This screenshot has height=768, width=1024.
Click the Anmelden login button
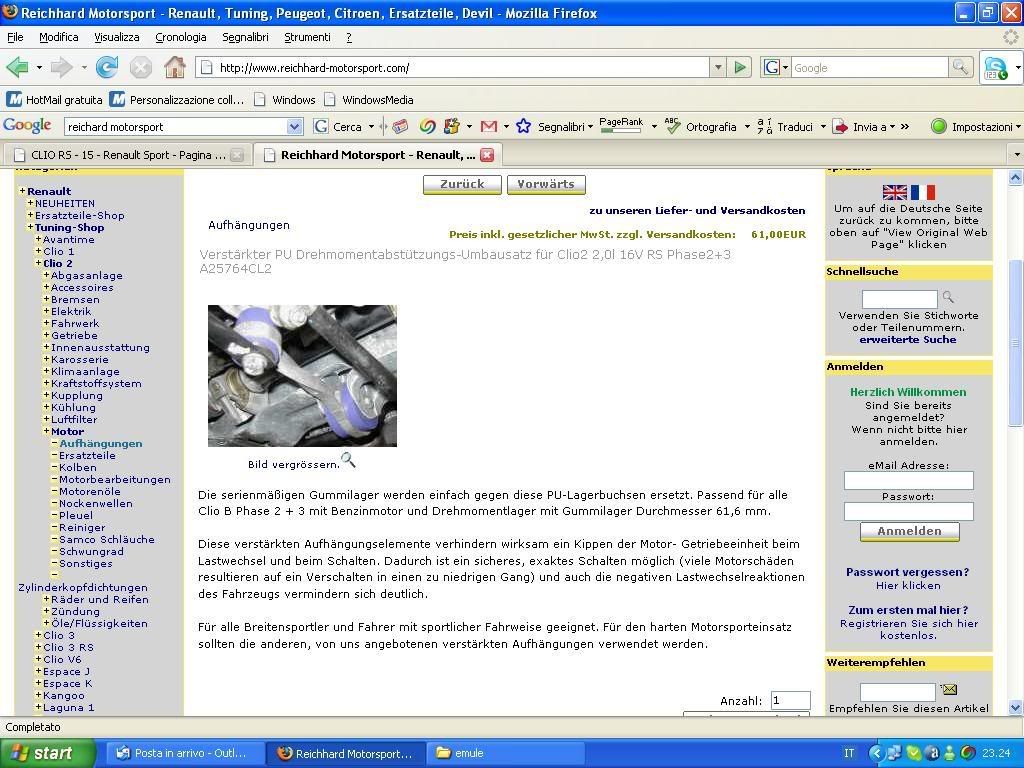(909, 532)
